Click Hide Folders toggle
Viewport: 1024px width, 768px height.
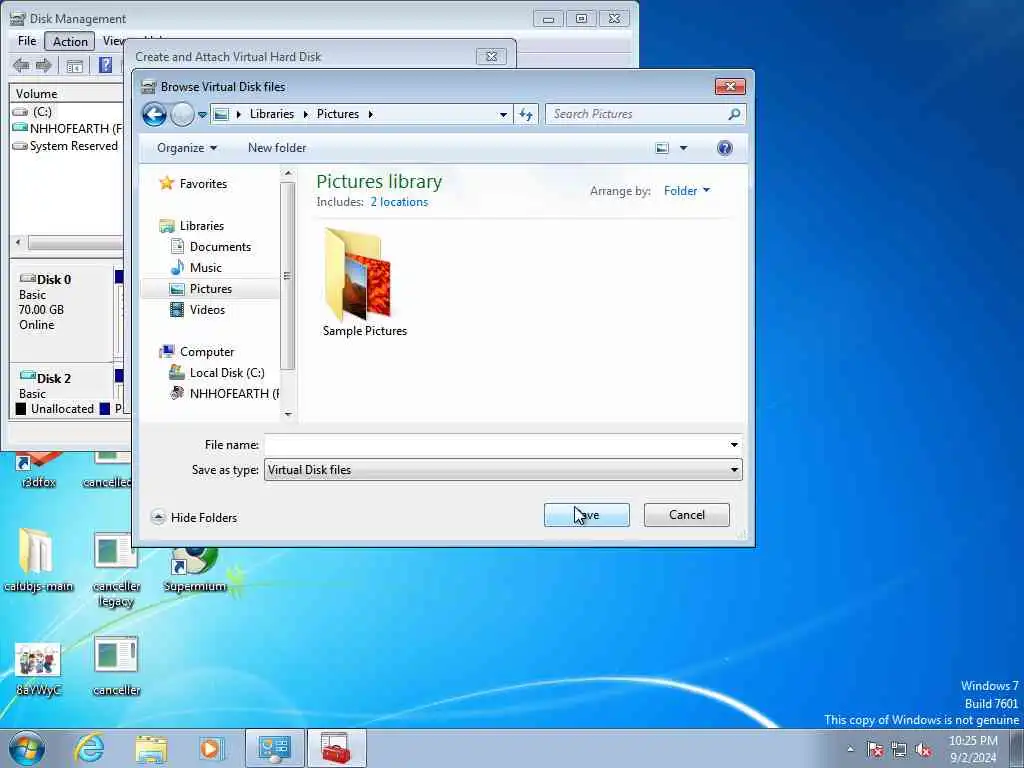(x=194, y=517)
